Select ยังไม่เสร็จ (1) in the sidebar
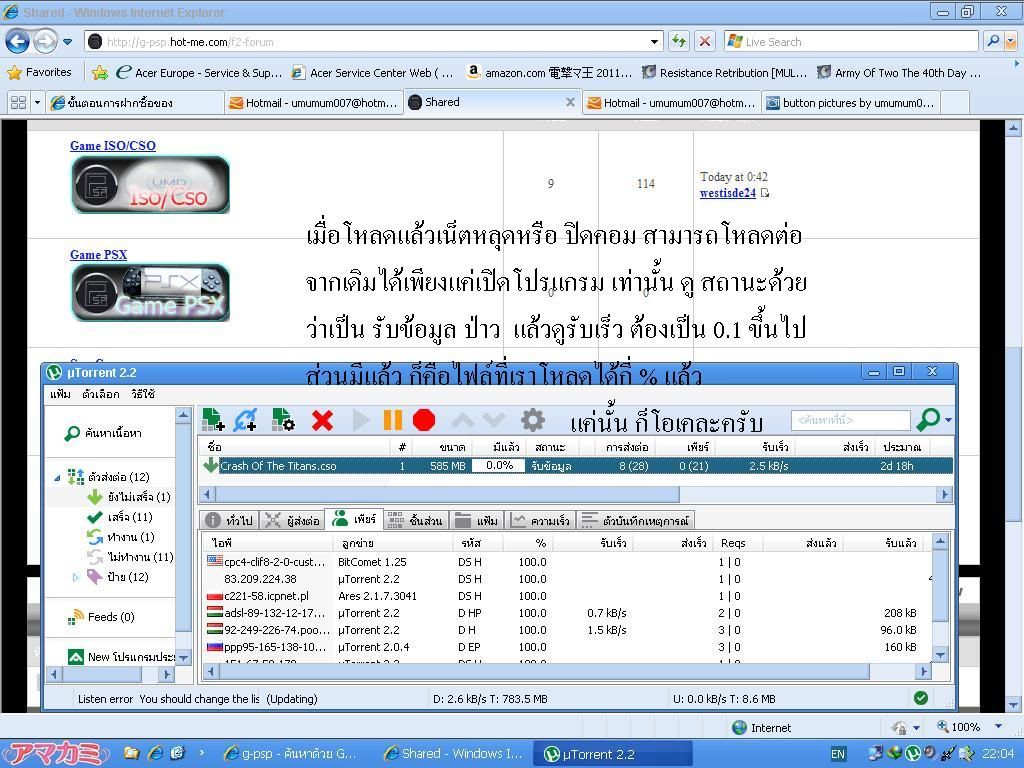Viewport: 1024px width, 768px height. tap(129, 497)
